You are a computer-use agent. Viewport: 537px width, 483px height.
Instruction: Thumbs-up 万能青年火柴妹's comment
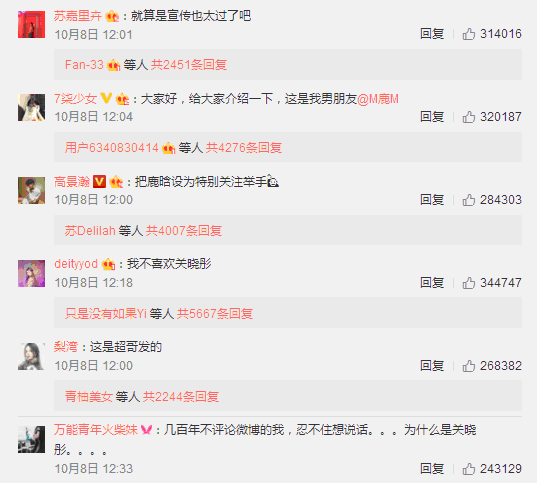469,469
